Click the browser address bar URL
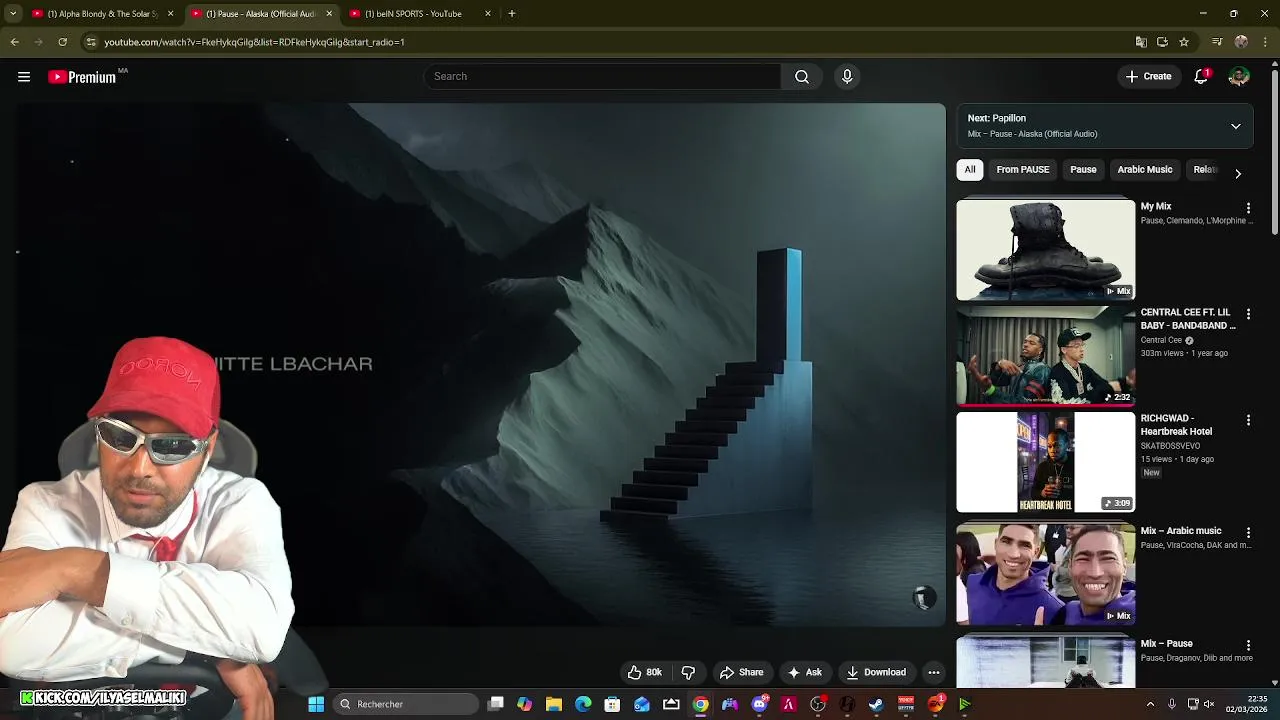Image resolution: width=1280 pixels, height=720 pixels. 254,42
